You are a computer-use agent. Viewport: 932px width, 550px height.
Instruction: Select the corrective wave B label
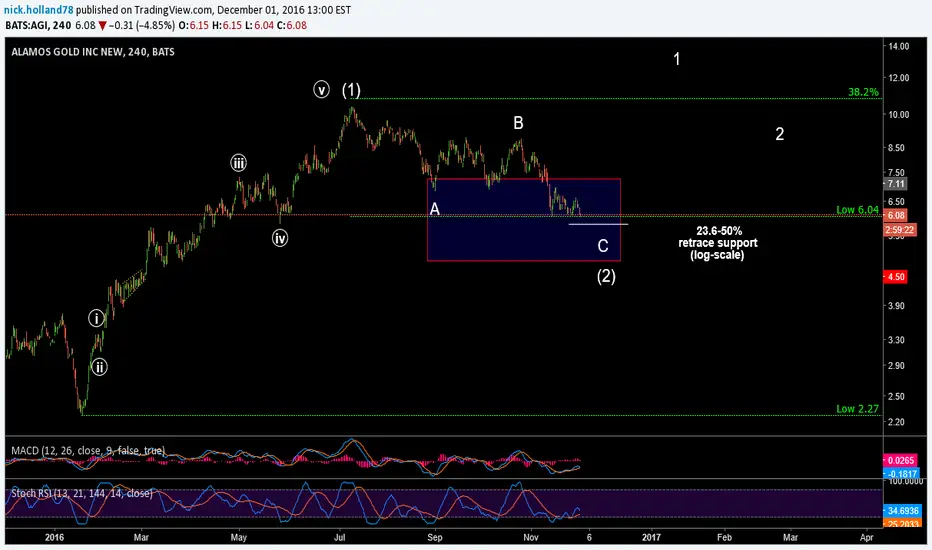point(518,123)
